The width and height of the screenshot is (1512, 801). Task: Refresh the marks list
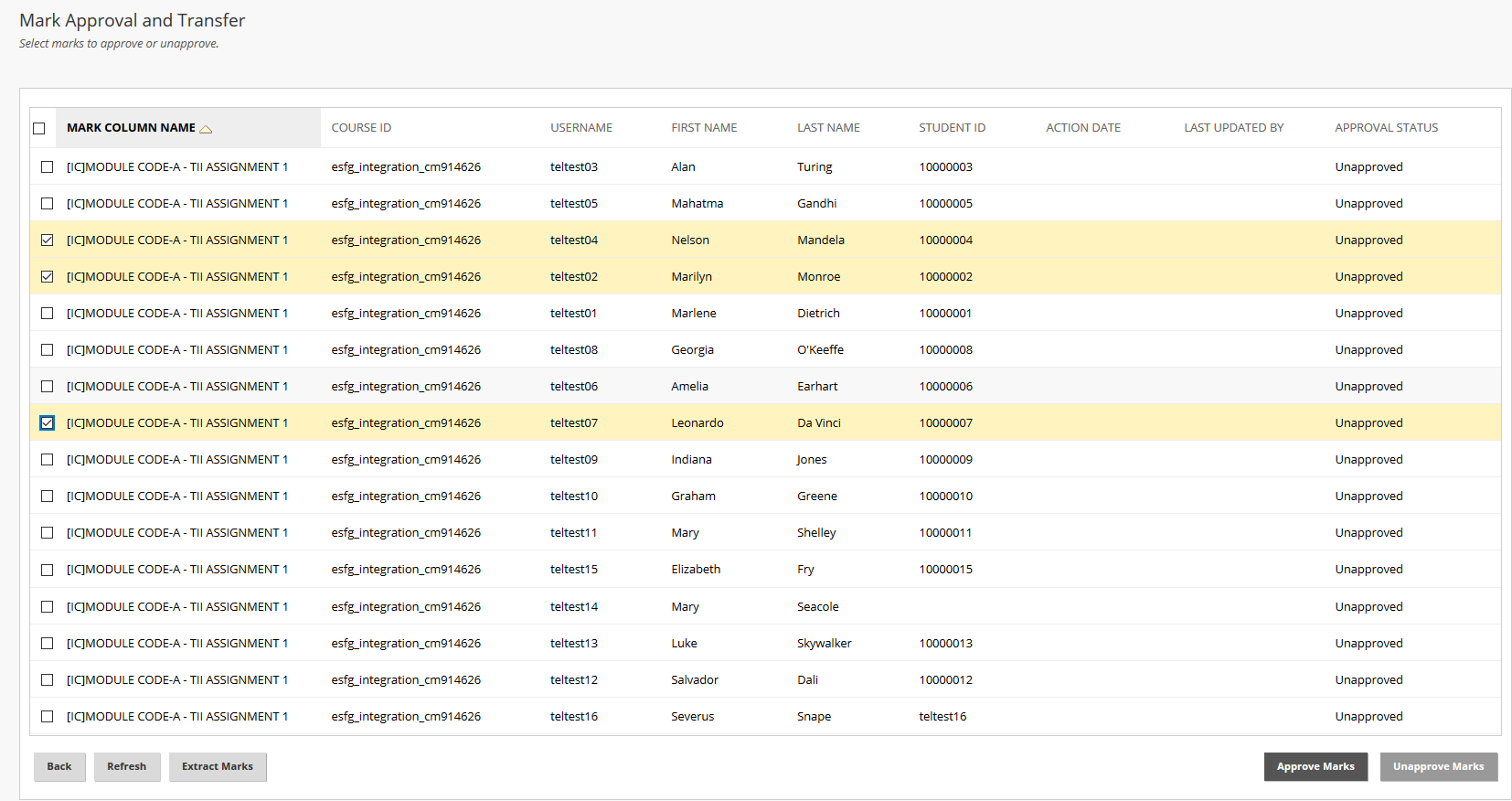[x=126, y=767]
